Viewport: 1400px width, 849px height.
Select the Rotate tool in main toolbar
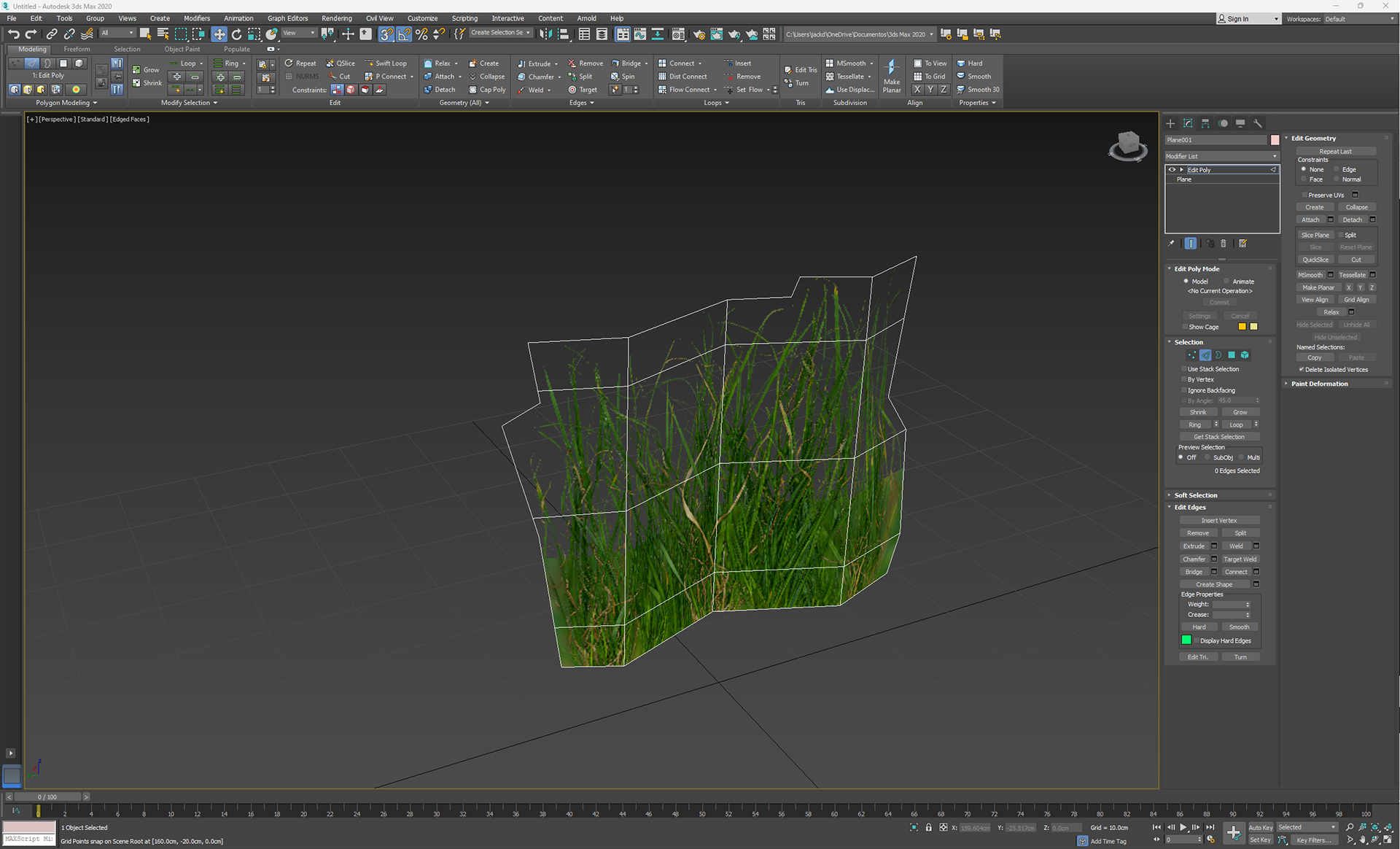point(236,34)
